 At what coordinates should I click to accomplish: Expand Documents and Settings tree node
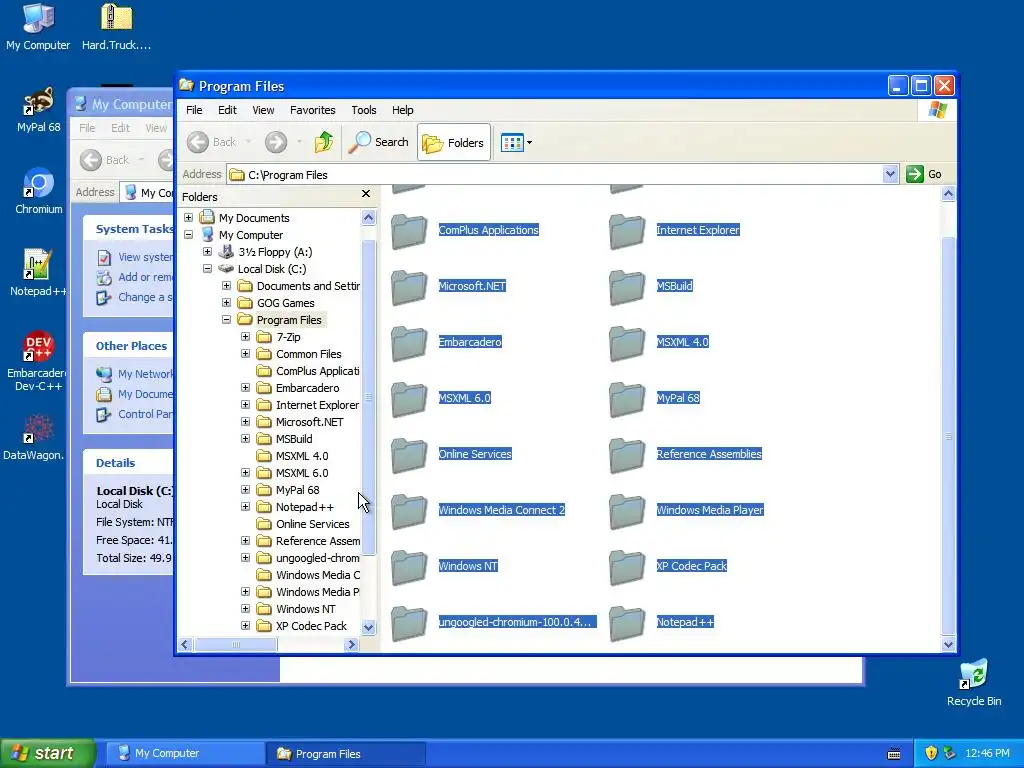pos(227,285)
